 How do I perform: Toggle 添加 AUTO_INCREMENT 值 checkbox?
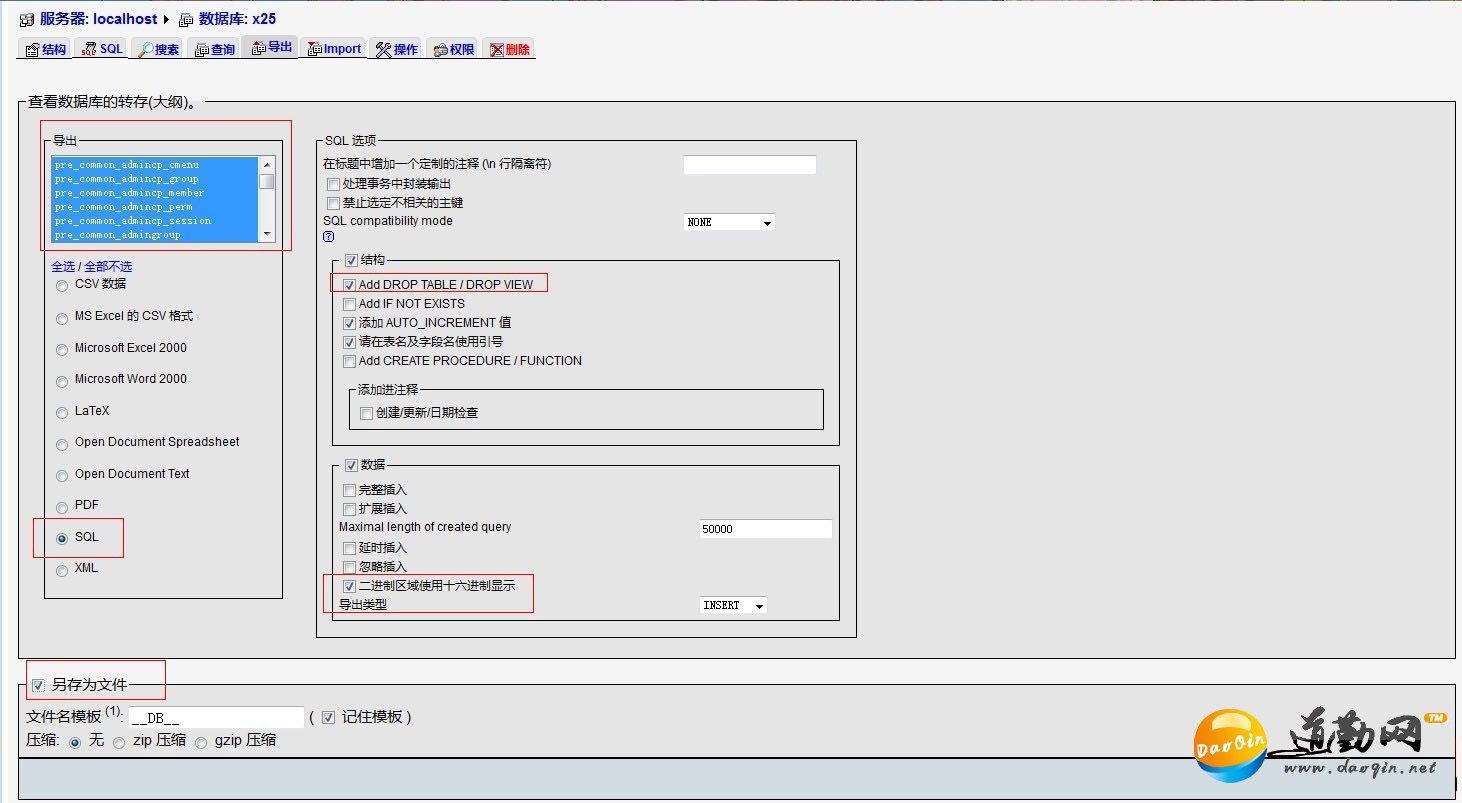(349, 323)
